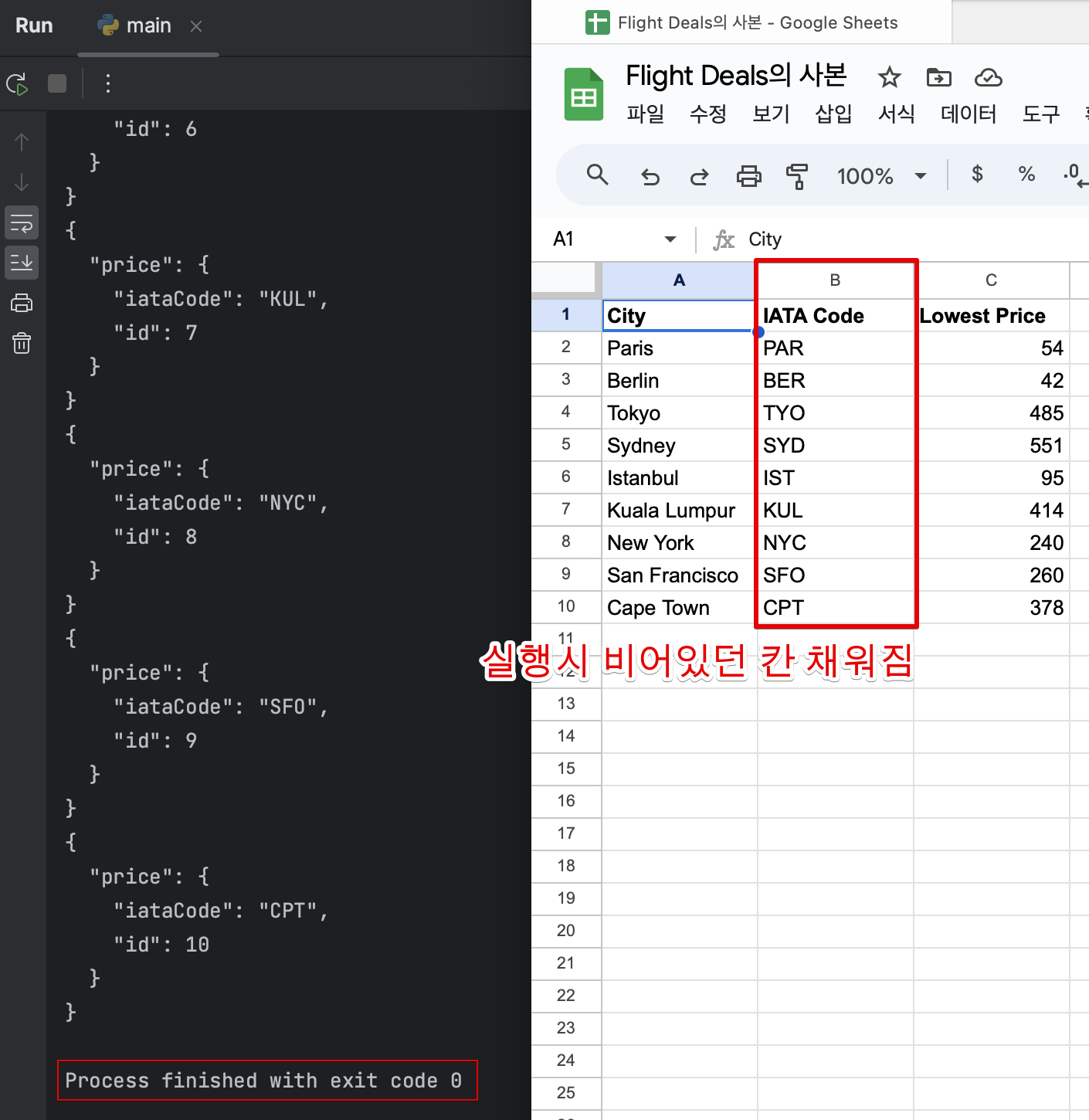The width and height of the screenshot is (1089, 1120).
Task: Click the KUL cell
Action: (835, 511)
